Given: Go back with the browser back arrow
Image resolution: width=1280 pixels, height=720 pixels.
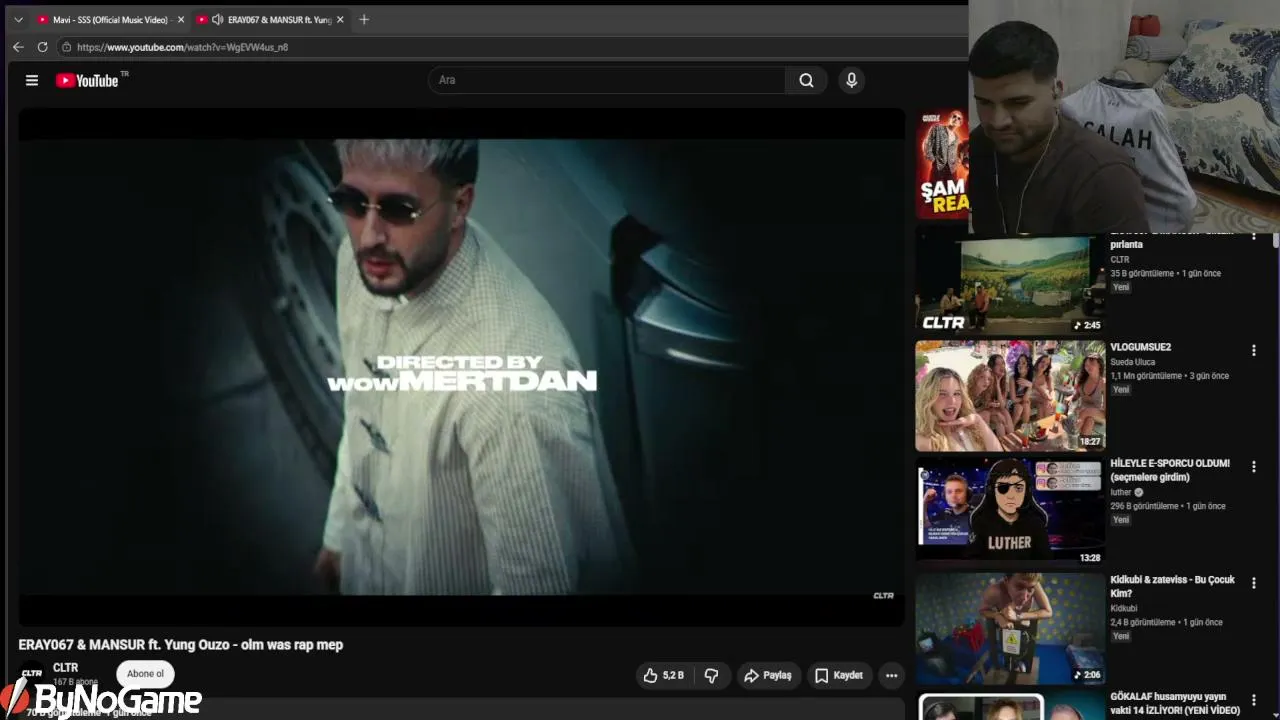Looking at the screenshot, I should 18,47.
